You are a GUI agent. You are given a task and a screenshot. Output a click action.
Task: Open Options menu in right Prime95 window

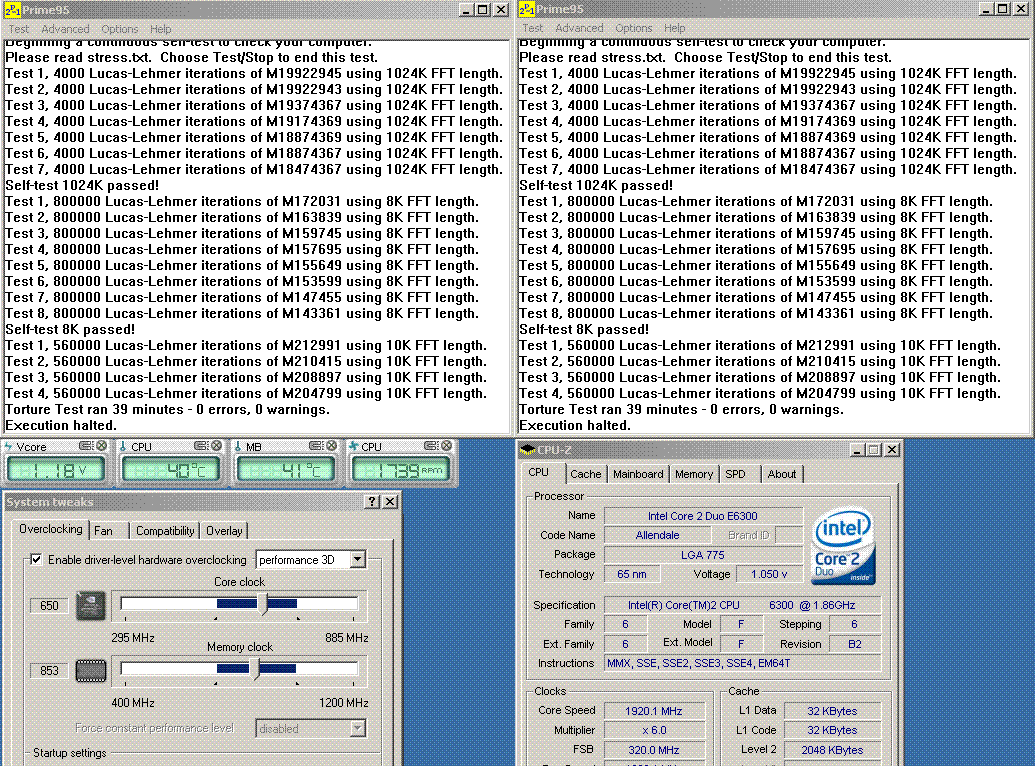(x=634, y=28)
